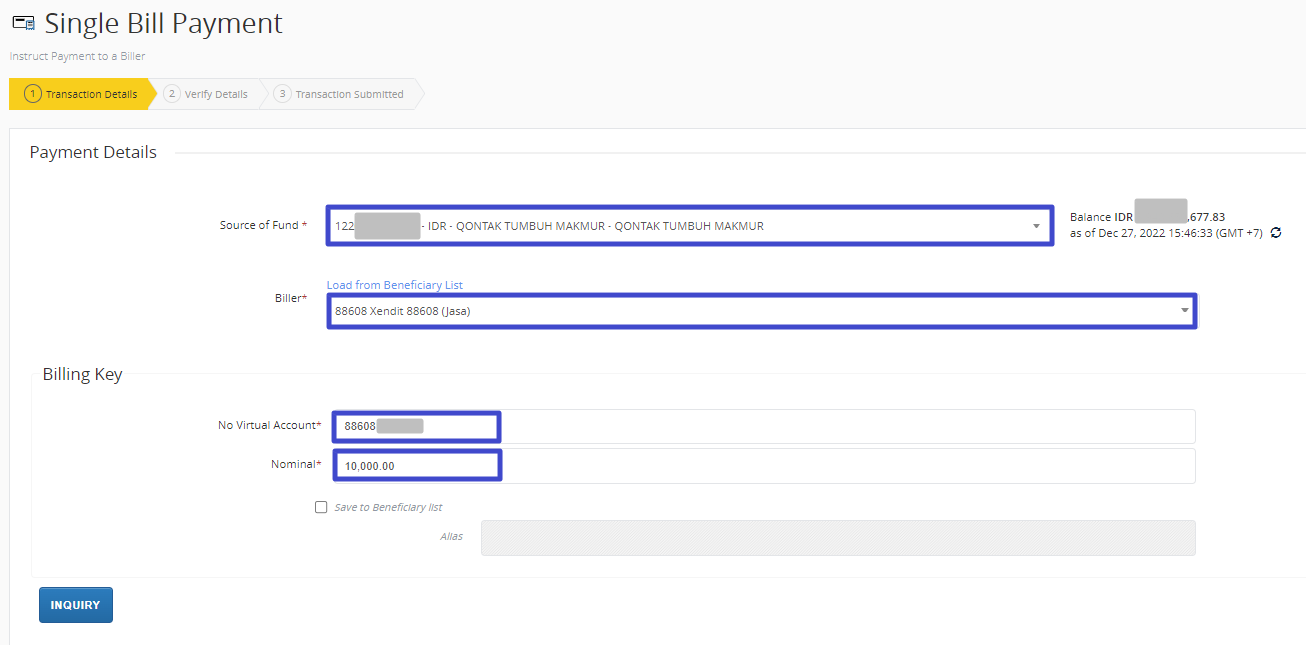The height and width of the screenshot is (645, 1306).
Task: Click the Load from Beneficiary List link
Action: pyautogui.click(x=394, y=285)
